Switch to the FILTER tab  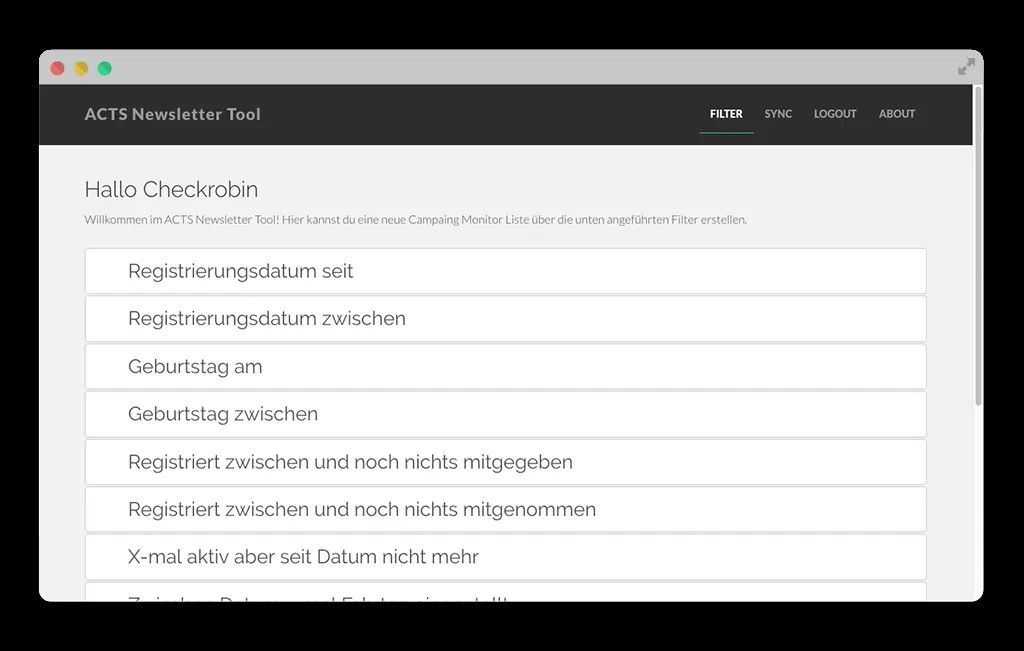[726, 113]
